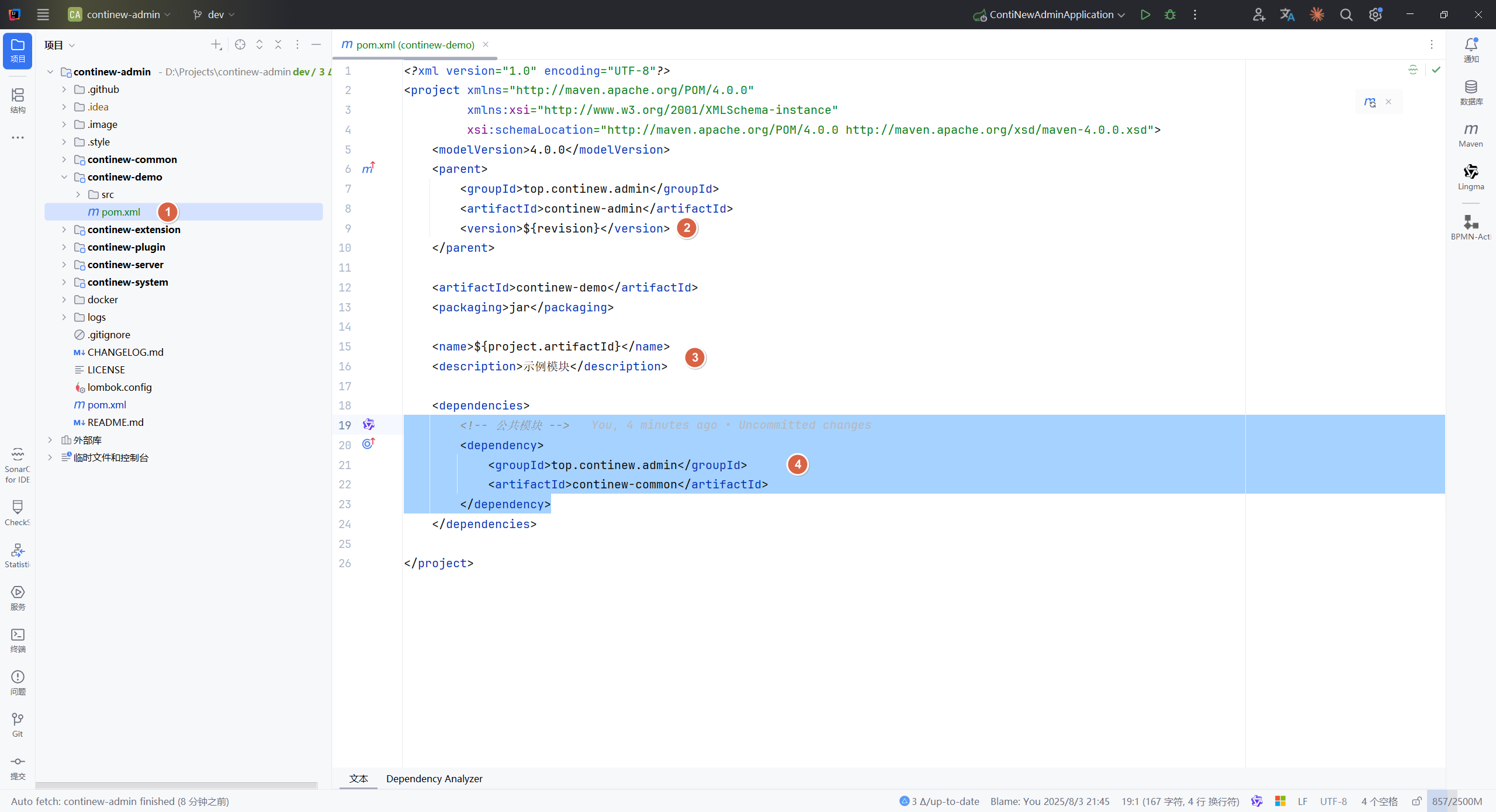Open SonarQube for IDE panel
The image size is (1496, 812).
(x=18, y=466)
